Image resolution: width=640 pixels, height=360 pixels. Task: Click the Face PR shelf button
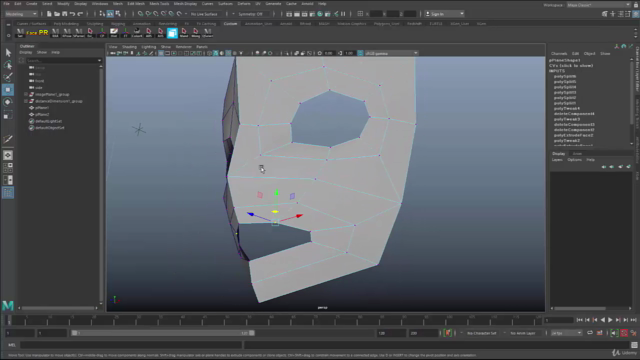pyautogui.click(x=38, y=33)
